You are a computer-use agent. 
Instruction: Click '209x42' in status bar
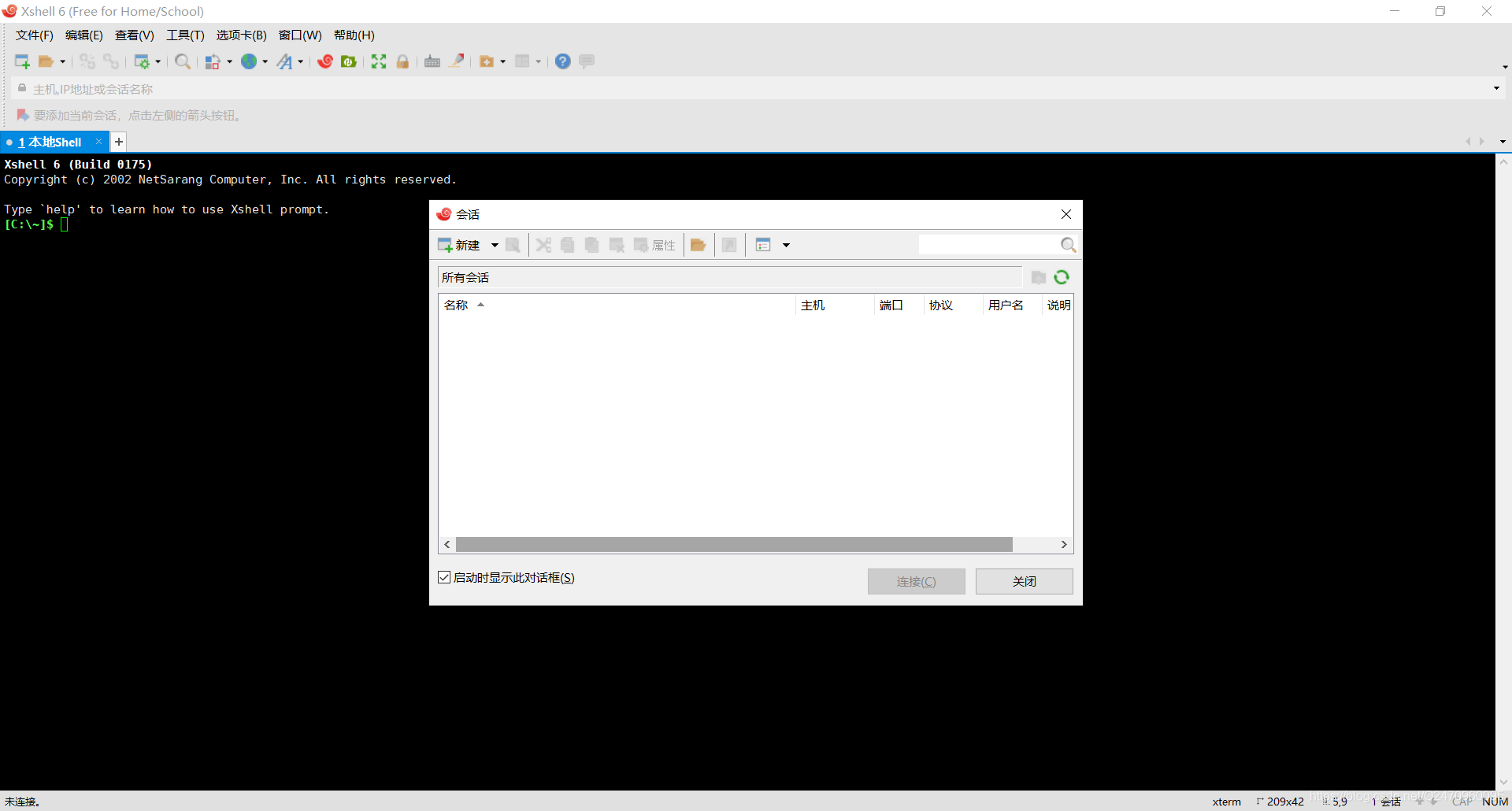tap(1285, 802)
